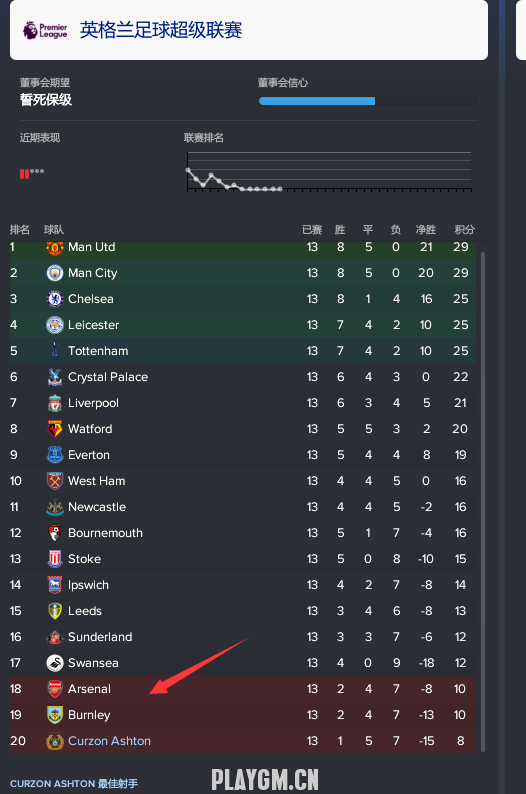Sort table by 积分 column header
Viewport: 526px width, 794px height.
(x=464, y=230)
